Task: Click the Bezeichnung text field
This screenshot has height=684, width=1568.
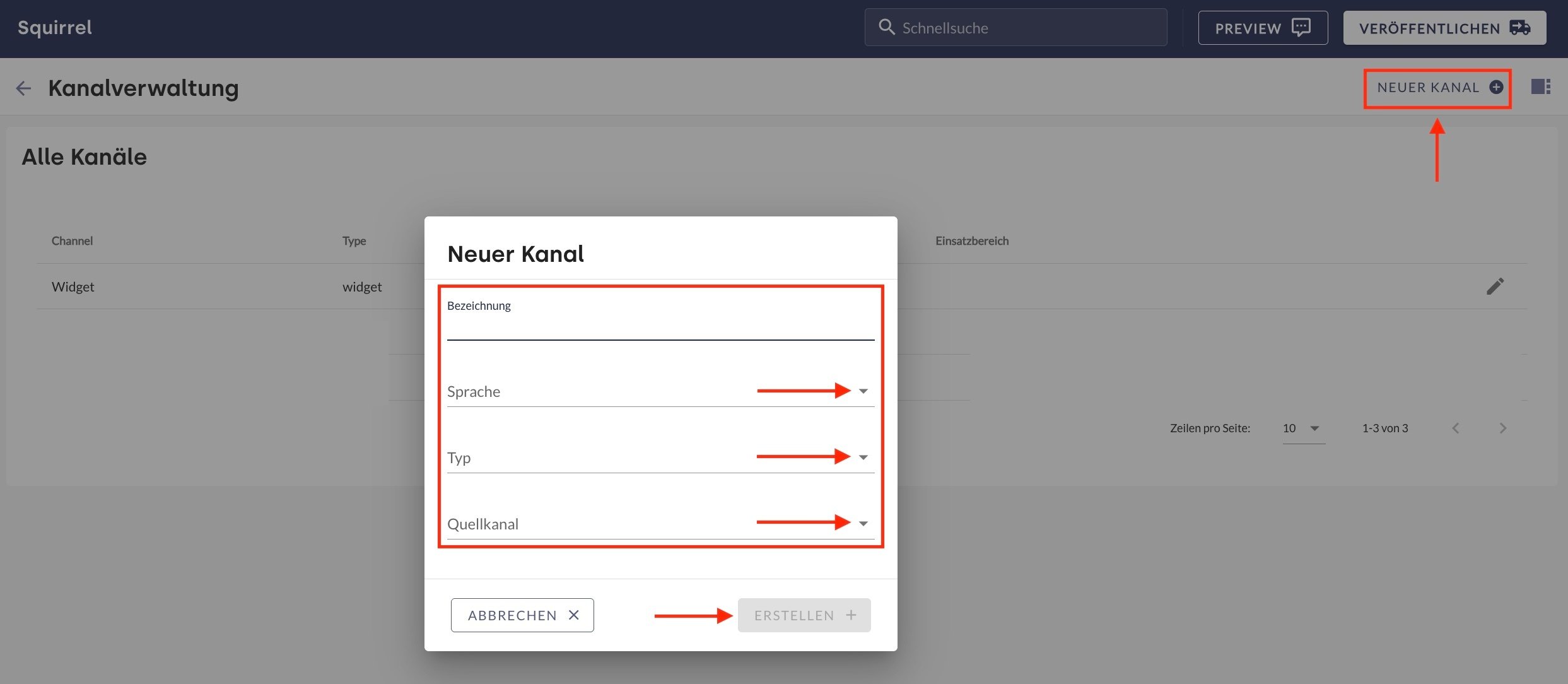Action: (x=660, y=329)
